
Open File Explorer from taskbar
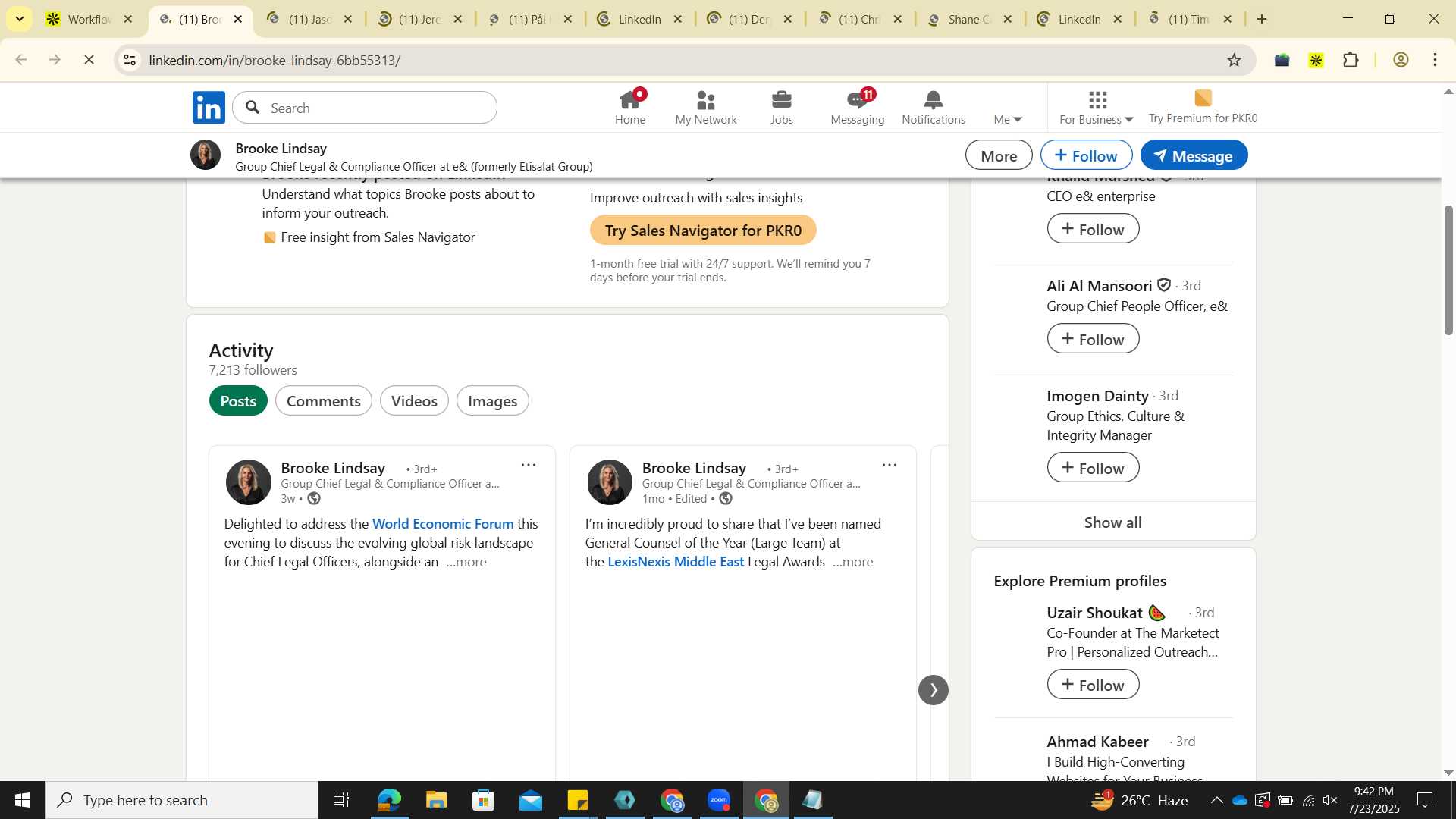pos(436,800)
